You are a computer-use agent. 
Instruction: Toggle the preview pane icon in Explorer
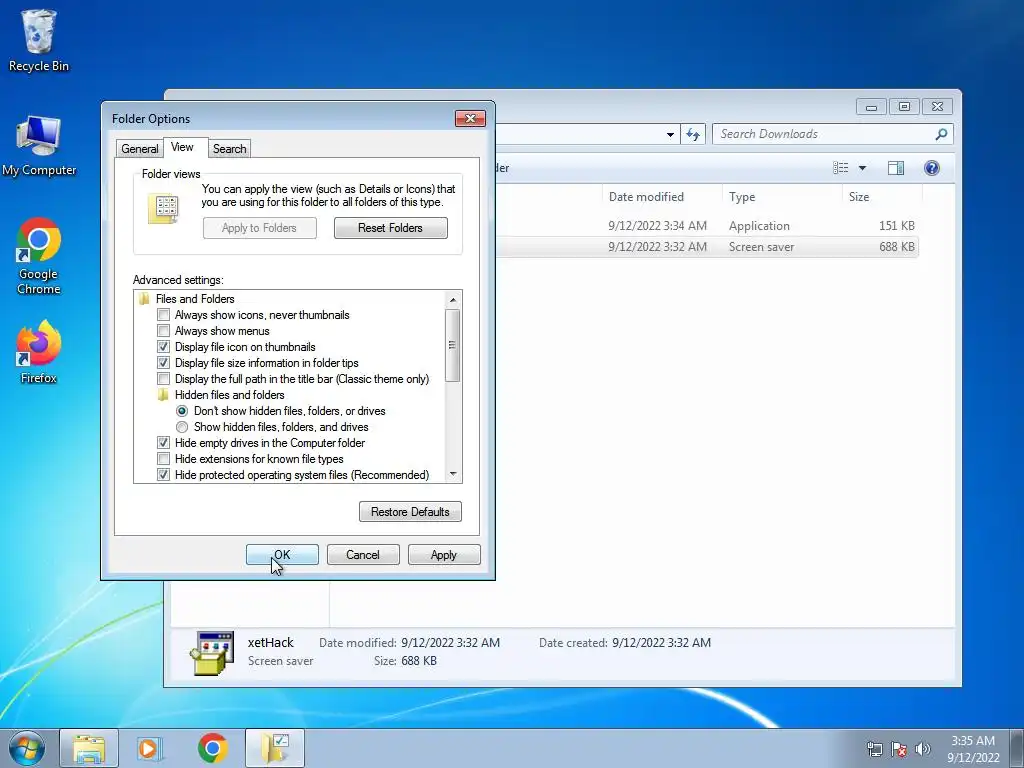[x=895, y=168]
